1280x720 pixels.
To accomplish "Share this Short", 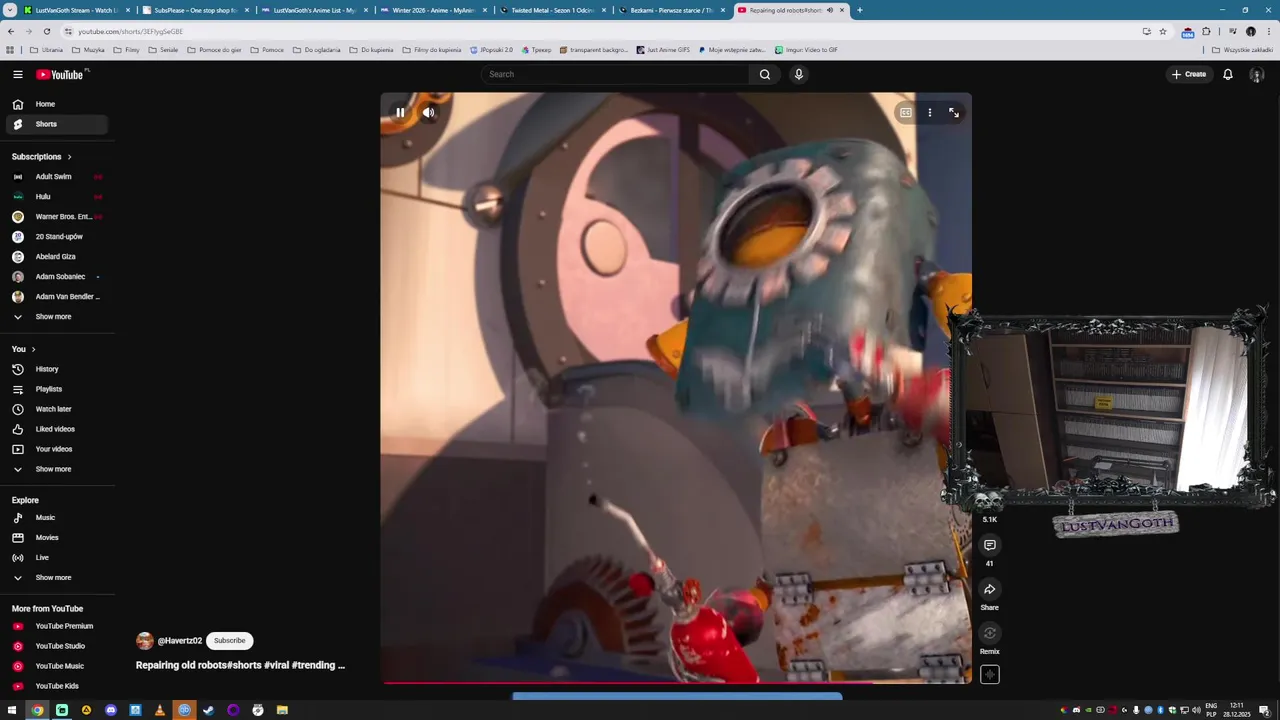I will 989,589.
